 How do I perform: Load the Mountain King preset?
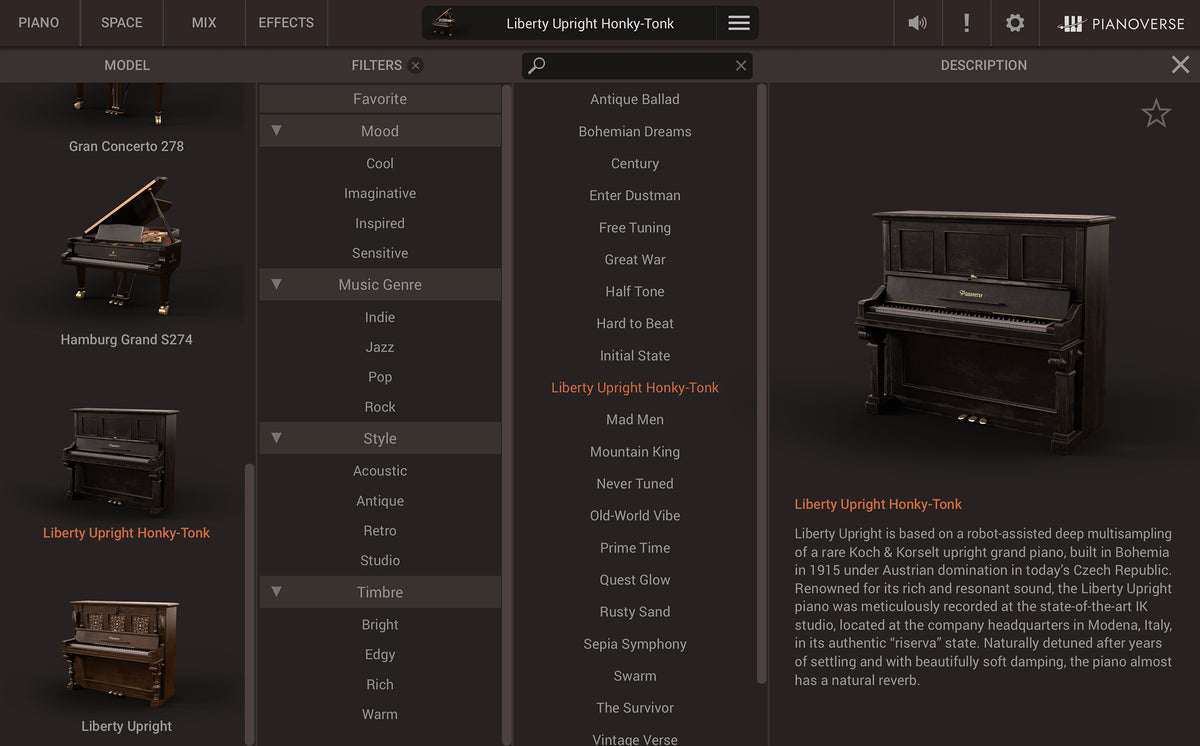(635, 452)
